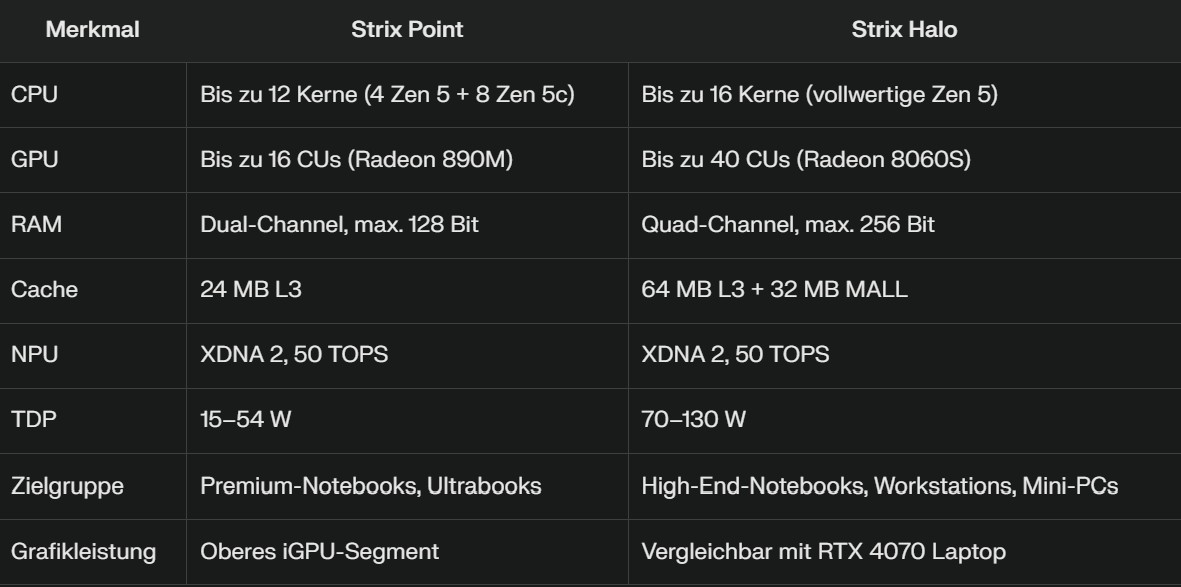
Task: Select the Grafikleistung row label
Action: (x=83, y=552)
